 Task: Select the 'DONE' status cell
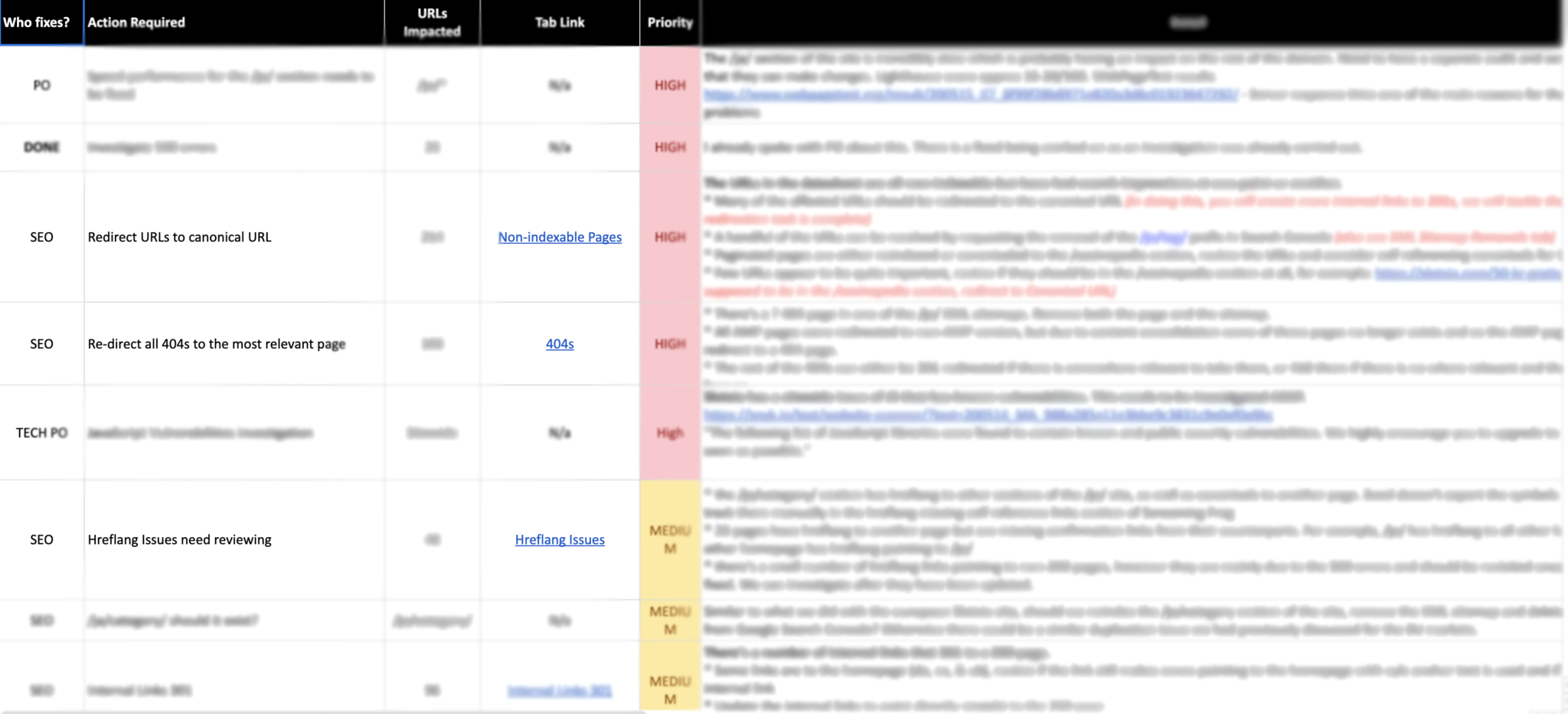pyautogui.click(x=41, y=147)
